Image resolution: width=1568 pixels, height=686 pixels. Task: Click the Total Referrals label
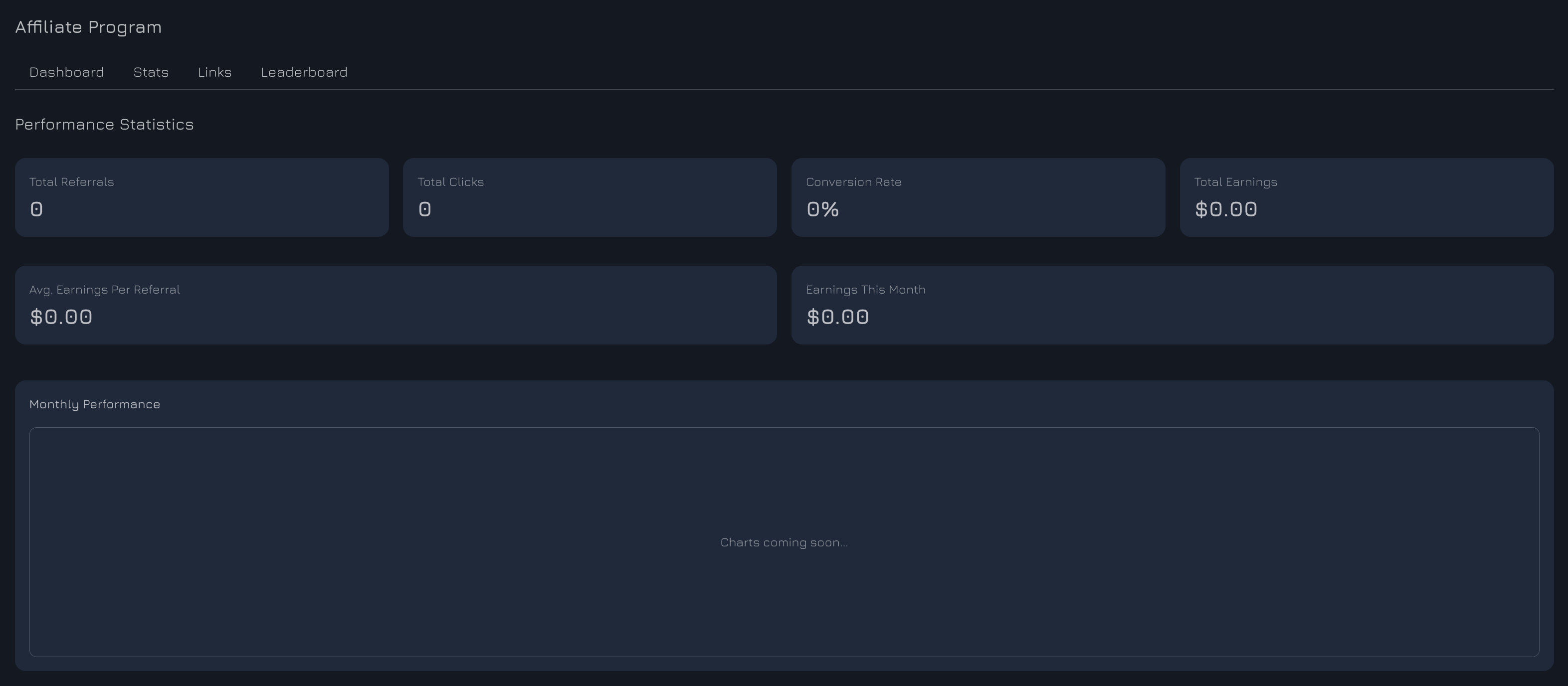tap(71, 182)
